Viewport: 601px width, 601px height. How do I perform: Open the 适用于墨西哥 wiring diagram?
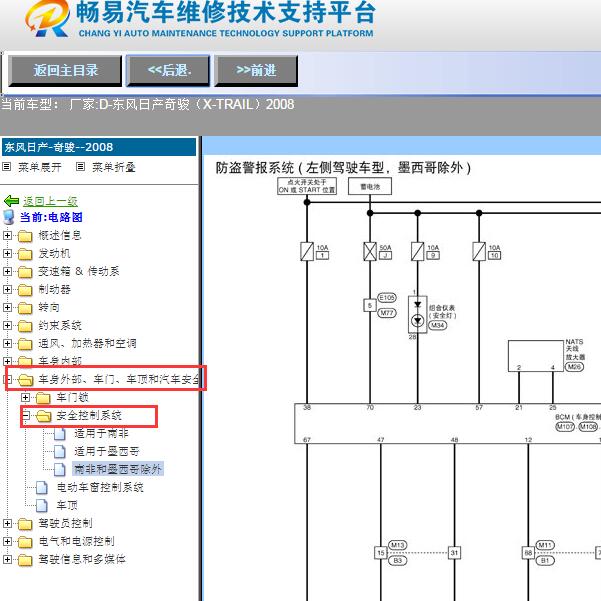107,452
